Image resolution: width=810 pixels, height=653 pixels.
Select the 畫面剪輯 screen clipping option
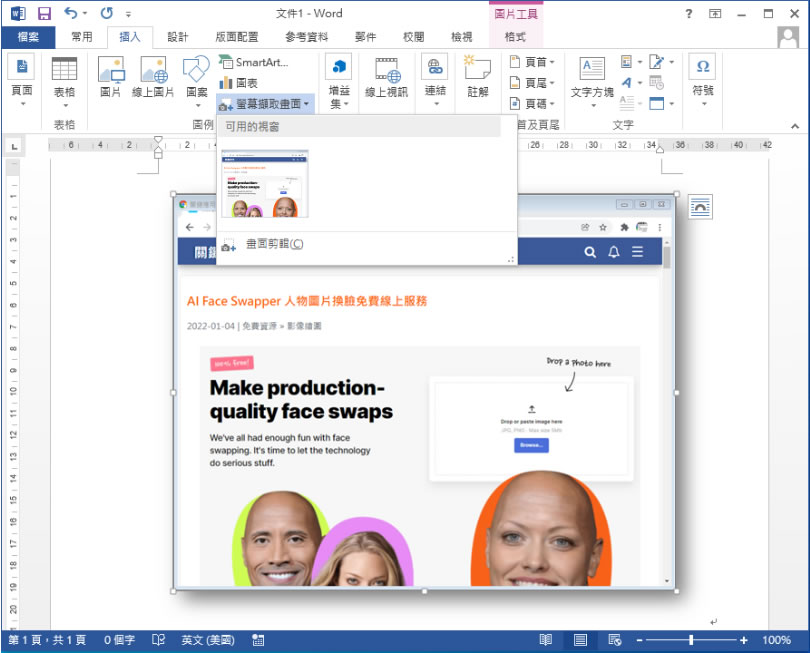pos(274,244)
